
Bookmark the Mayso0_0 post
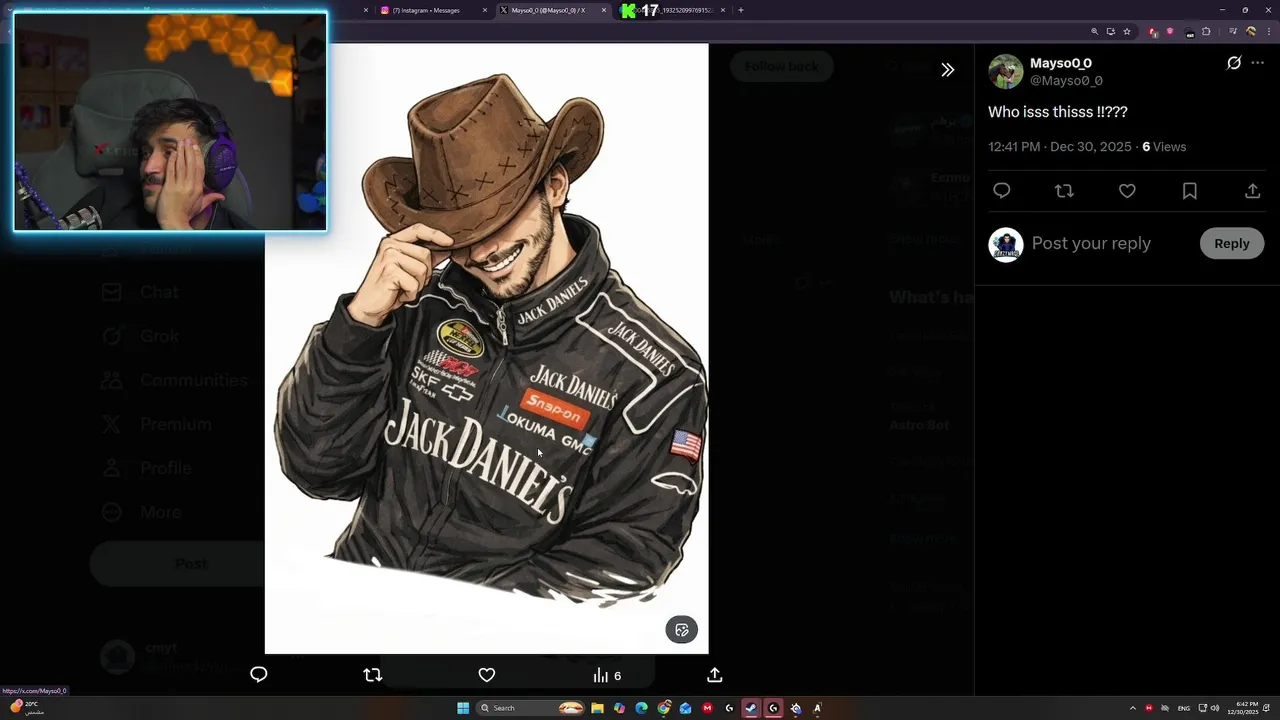[1190, 191]
